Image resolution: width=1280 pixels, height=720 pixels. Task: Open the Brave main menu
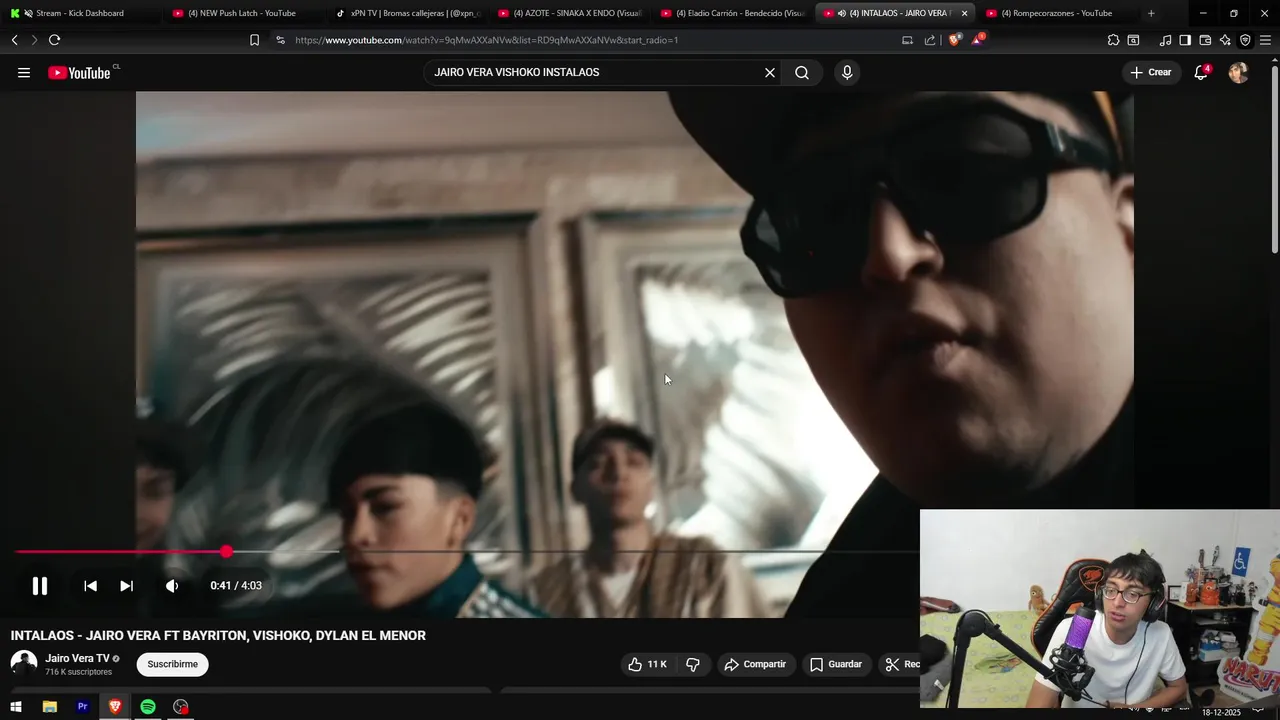(x=1265, y=40)
